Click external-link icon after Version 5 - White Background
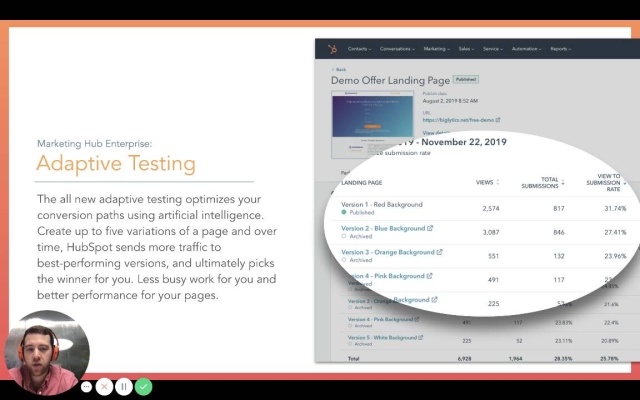 [421, 338]
